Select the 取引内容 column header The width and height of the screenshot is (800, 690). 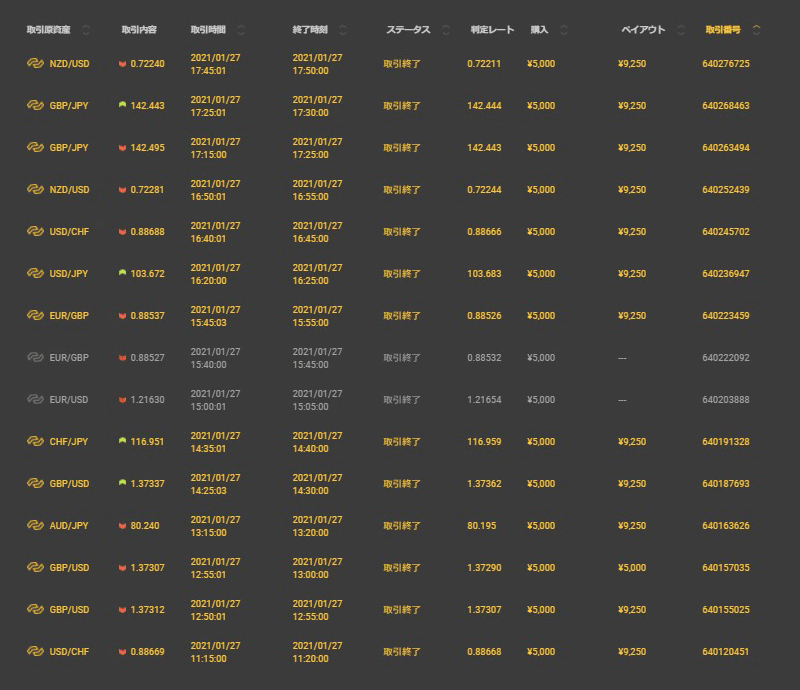click(138, 30)
